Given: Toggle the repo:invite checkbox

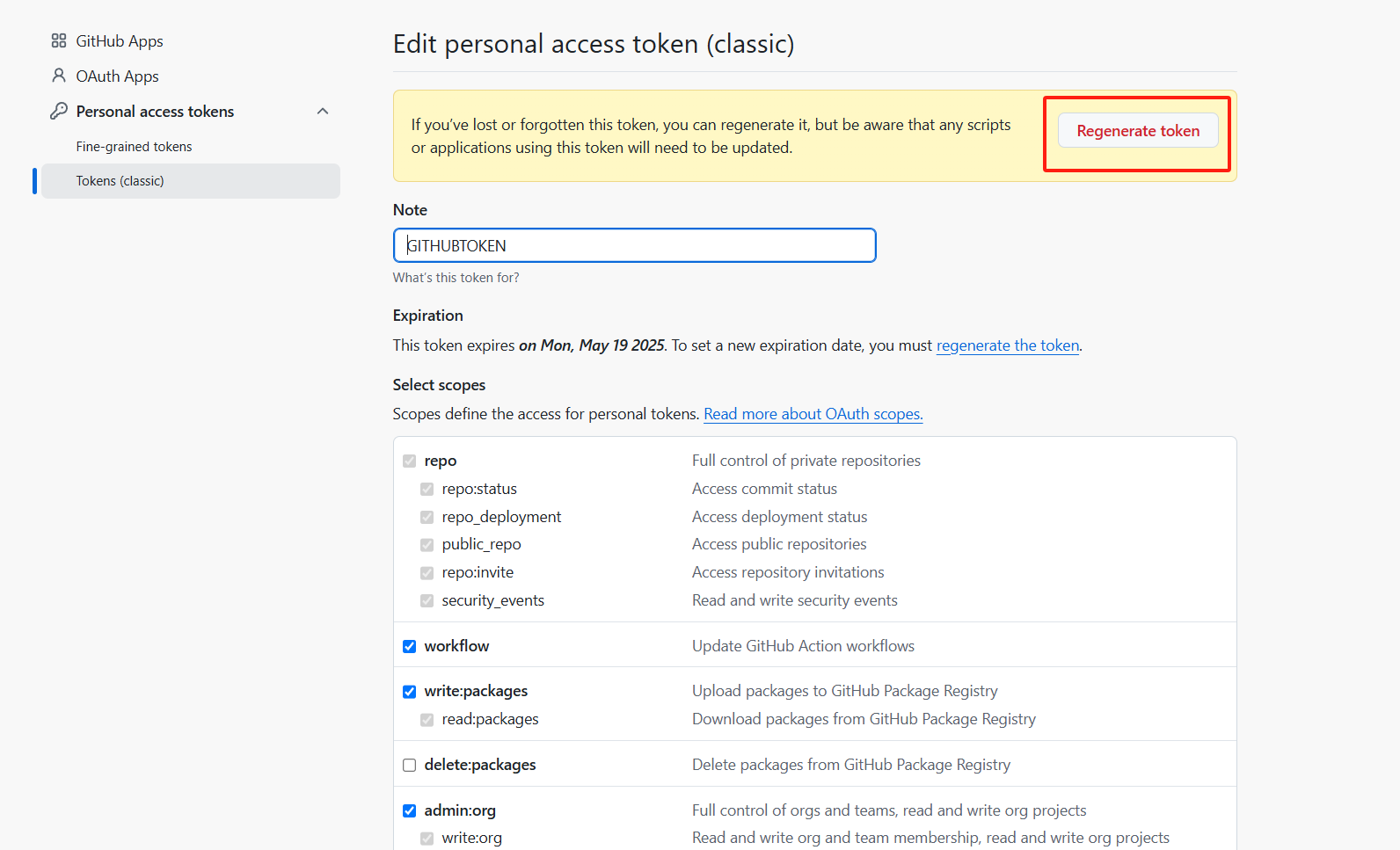Looking at the screenshot, I should pos(427,573).
